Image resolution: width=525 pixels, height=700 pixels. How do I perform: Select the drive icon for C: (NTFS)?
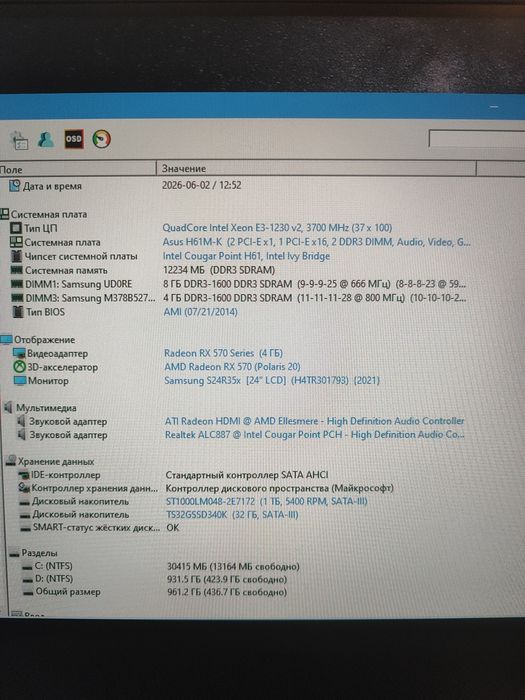(x=28, y=567)
